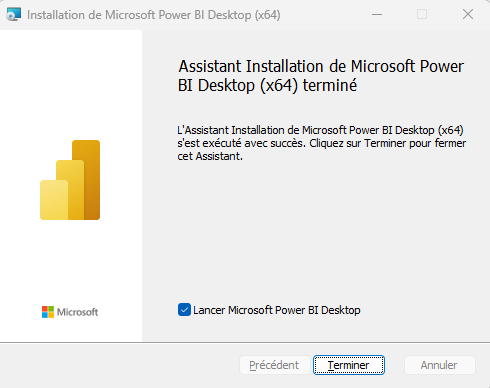
Task: Click the window title 'Installation de Microsoft Power BI Desktop (x64)'
Action: (154, 15)
